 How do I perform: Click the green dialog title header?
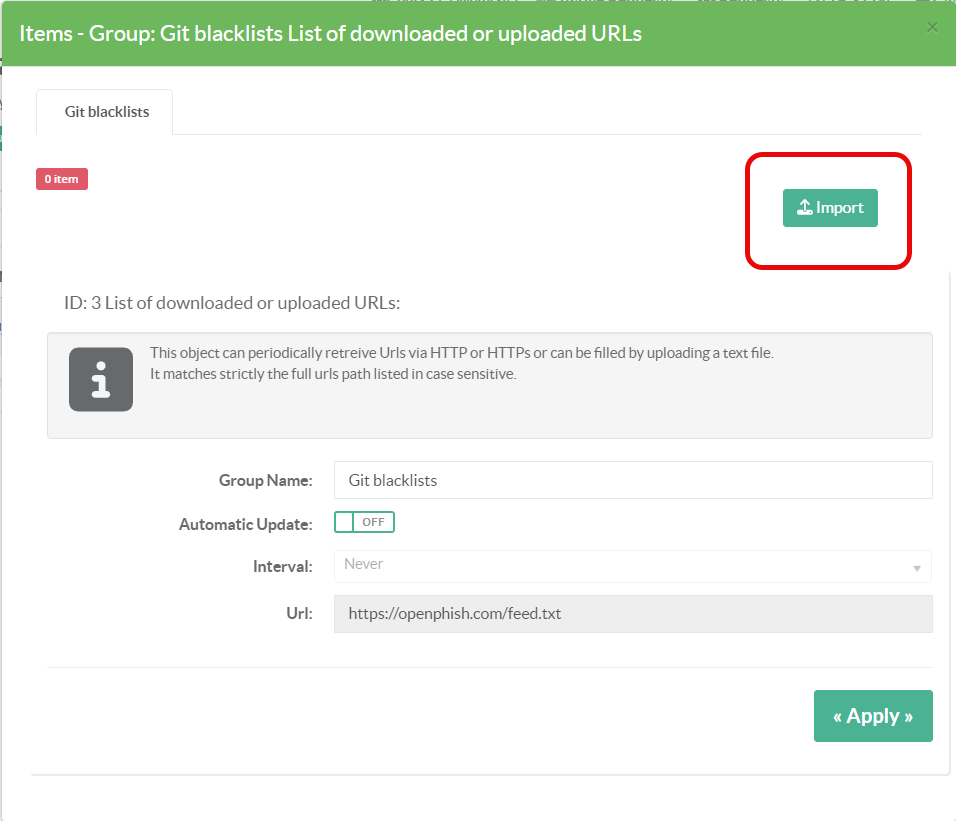coord(330,33)
